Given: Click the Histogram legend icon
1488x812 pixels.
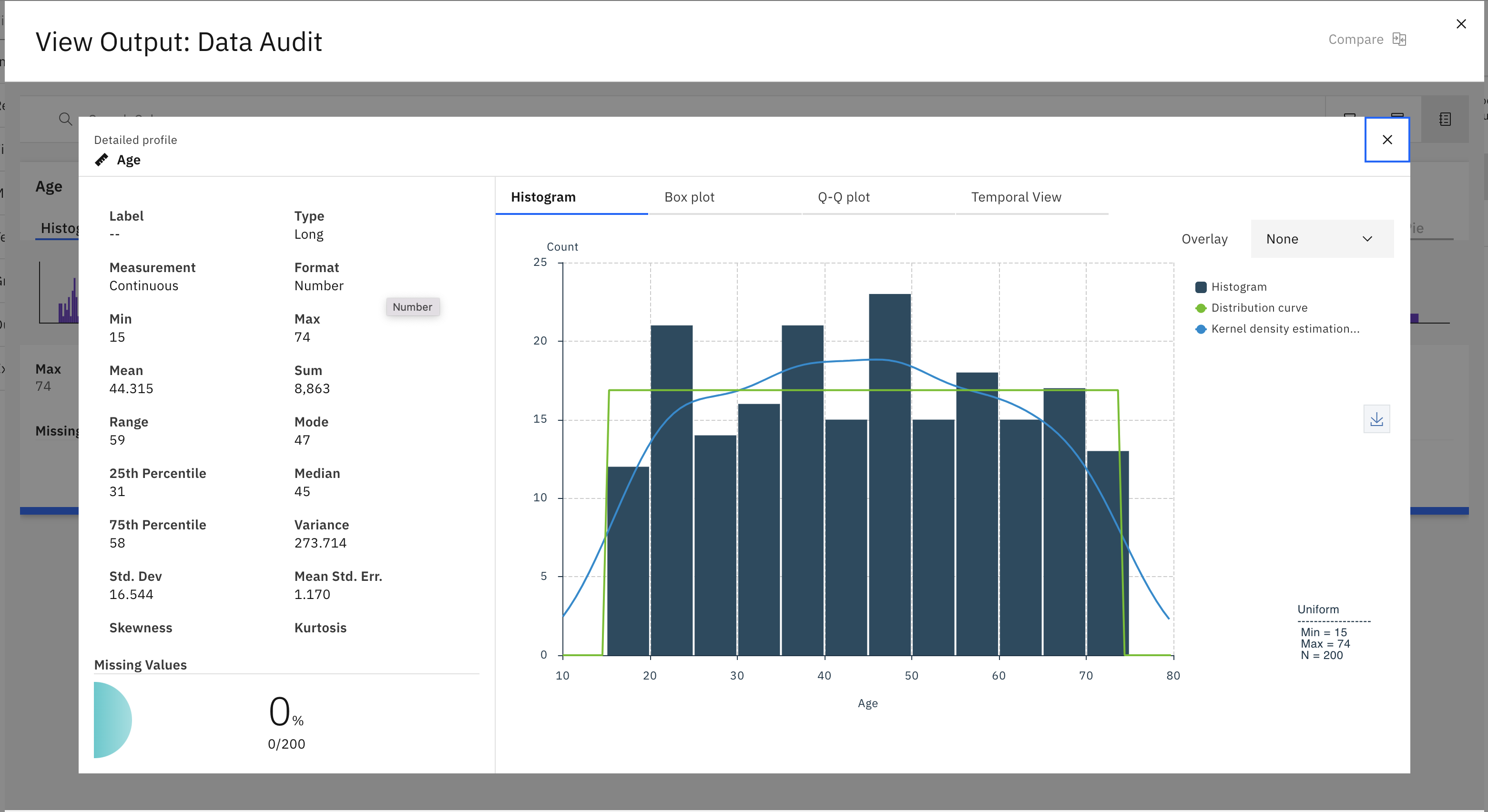Looking at the screenshot, I should 1201,287.
